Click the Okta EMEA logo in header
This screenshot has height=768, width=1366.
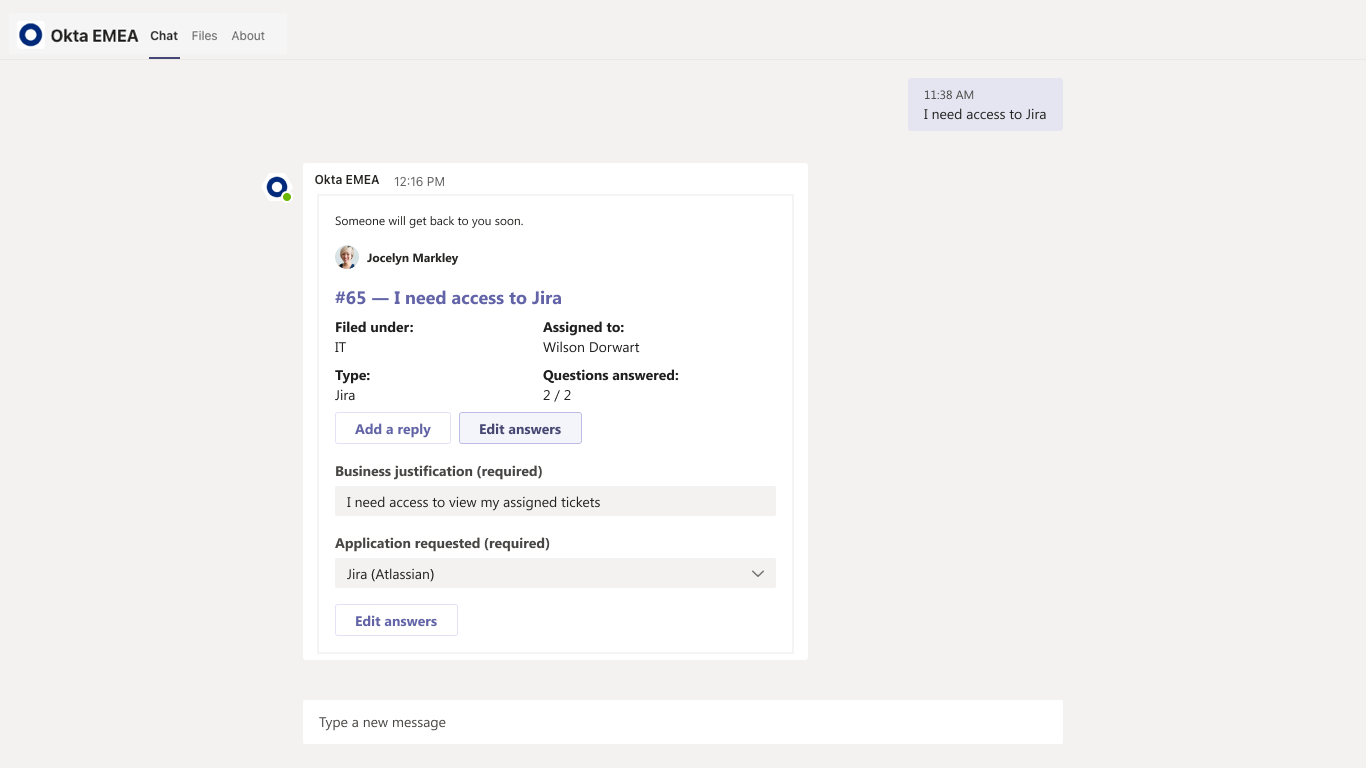tap(31, 36)
